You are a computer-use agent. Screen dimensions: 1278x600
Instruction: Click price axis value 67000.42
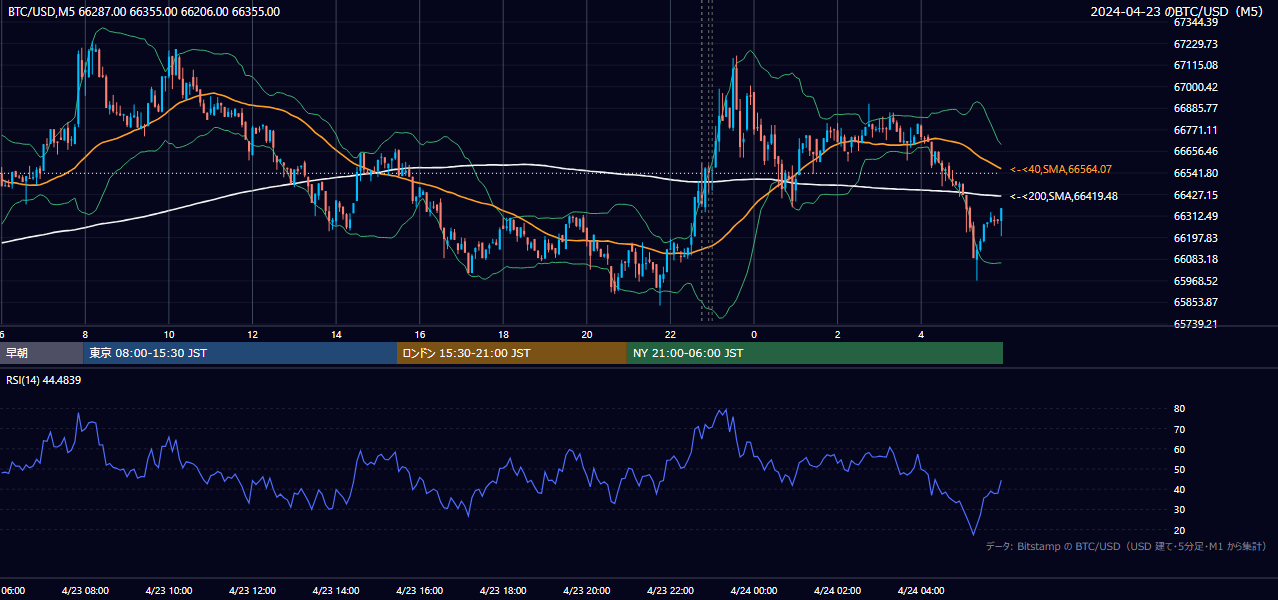(1196, 87)
